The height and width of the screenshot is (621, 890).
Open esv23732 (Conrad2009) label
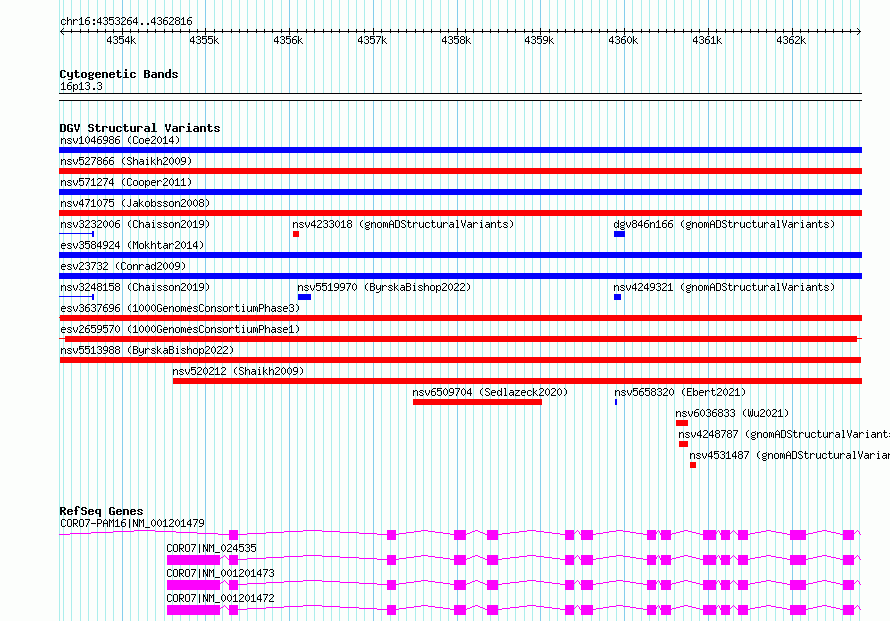point(123,266)
